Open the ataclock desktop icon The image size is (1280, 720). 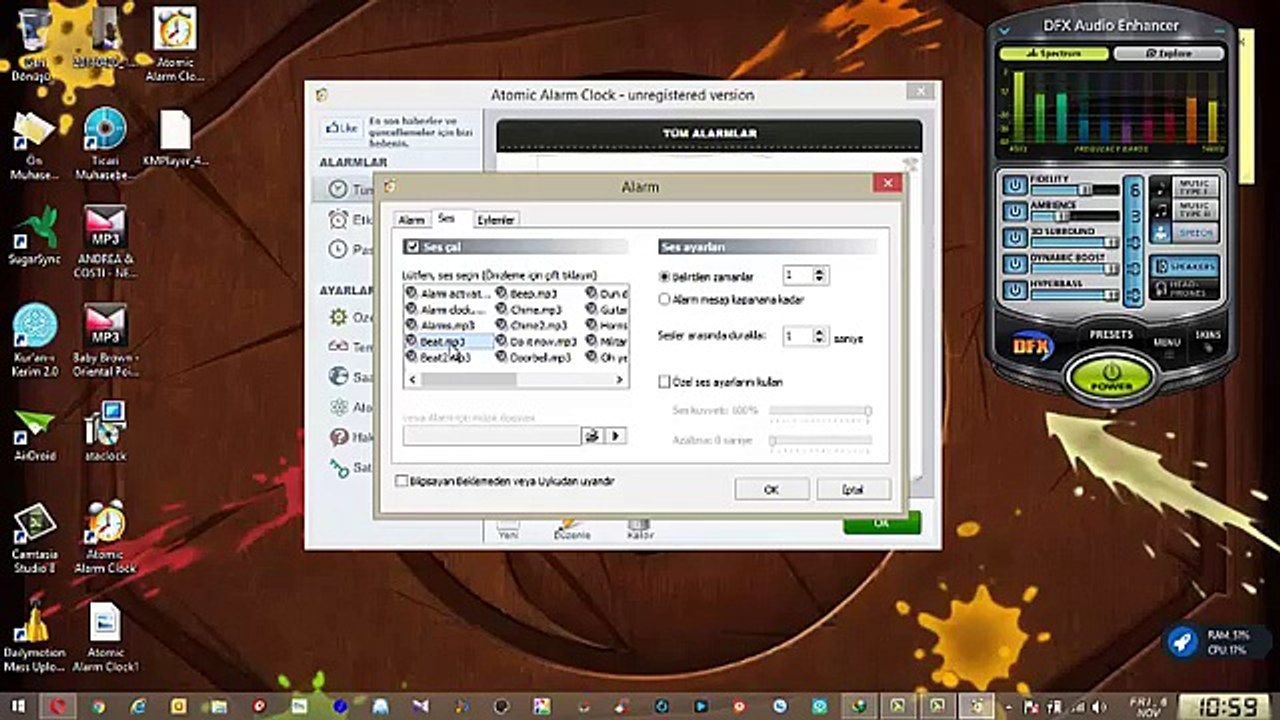(105, 432)
